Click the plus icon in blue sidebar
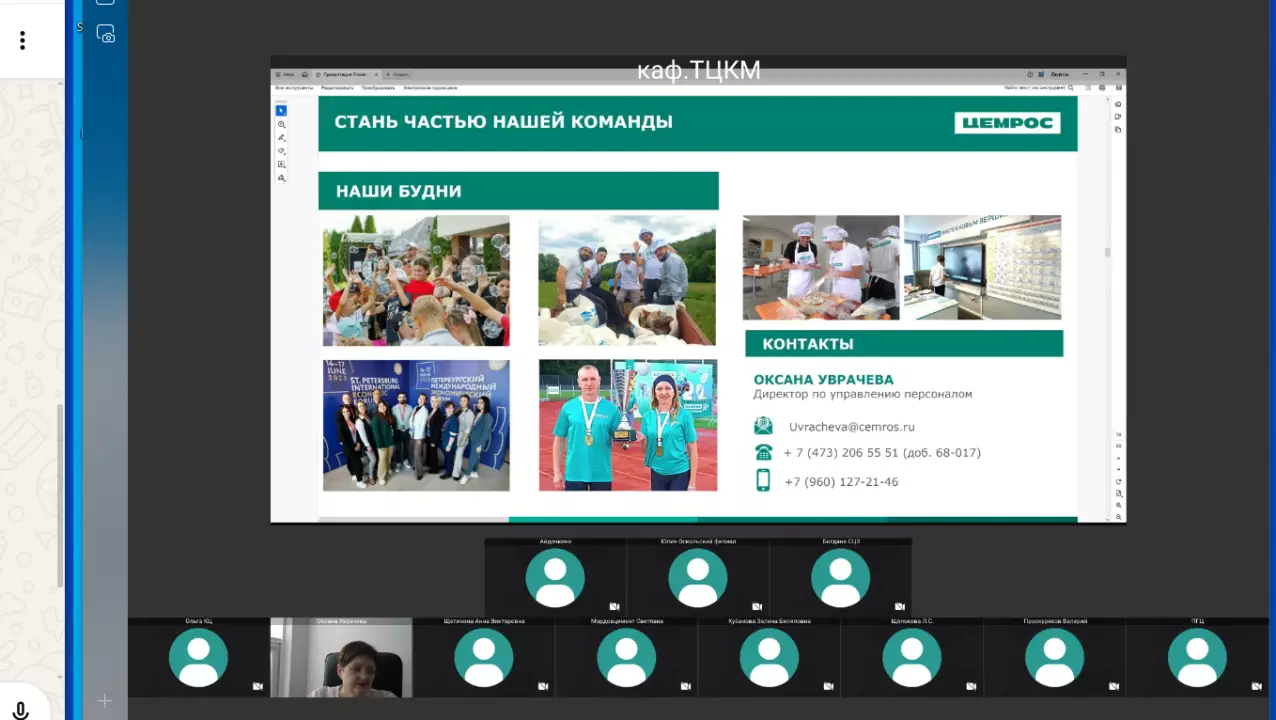This screenshot has width=1276, height=720. pos(105,701)
